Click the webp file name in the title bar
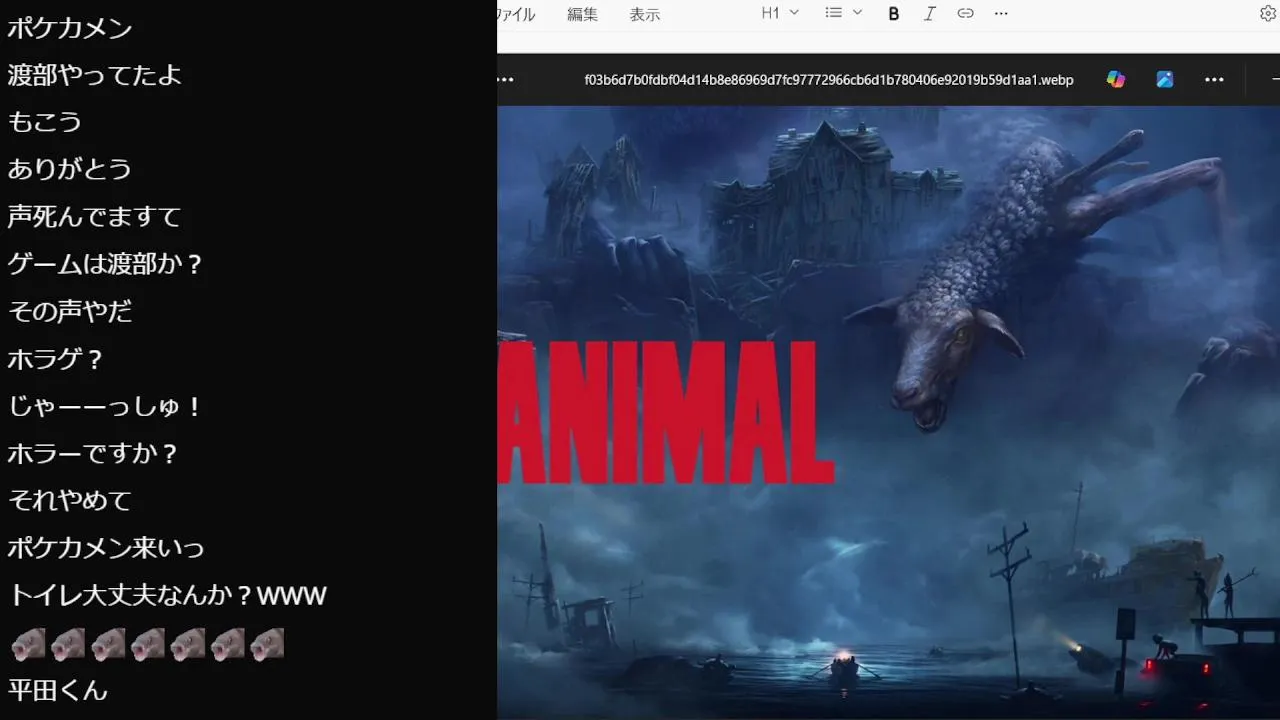The width and height of the screenshot is (1280, 720). coord(829,79)
